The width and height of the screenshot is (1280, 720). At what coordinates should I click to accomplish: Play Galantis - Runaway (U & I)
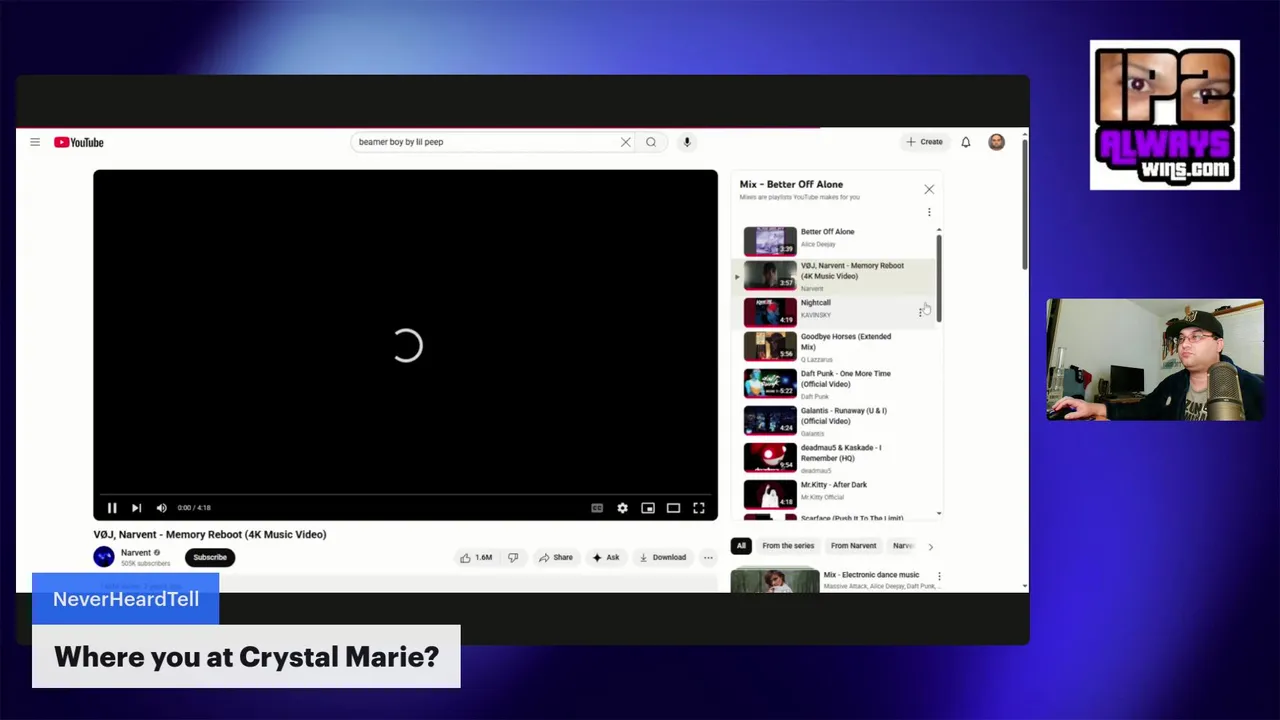coord(835,421)
